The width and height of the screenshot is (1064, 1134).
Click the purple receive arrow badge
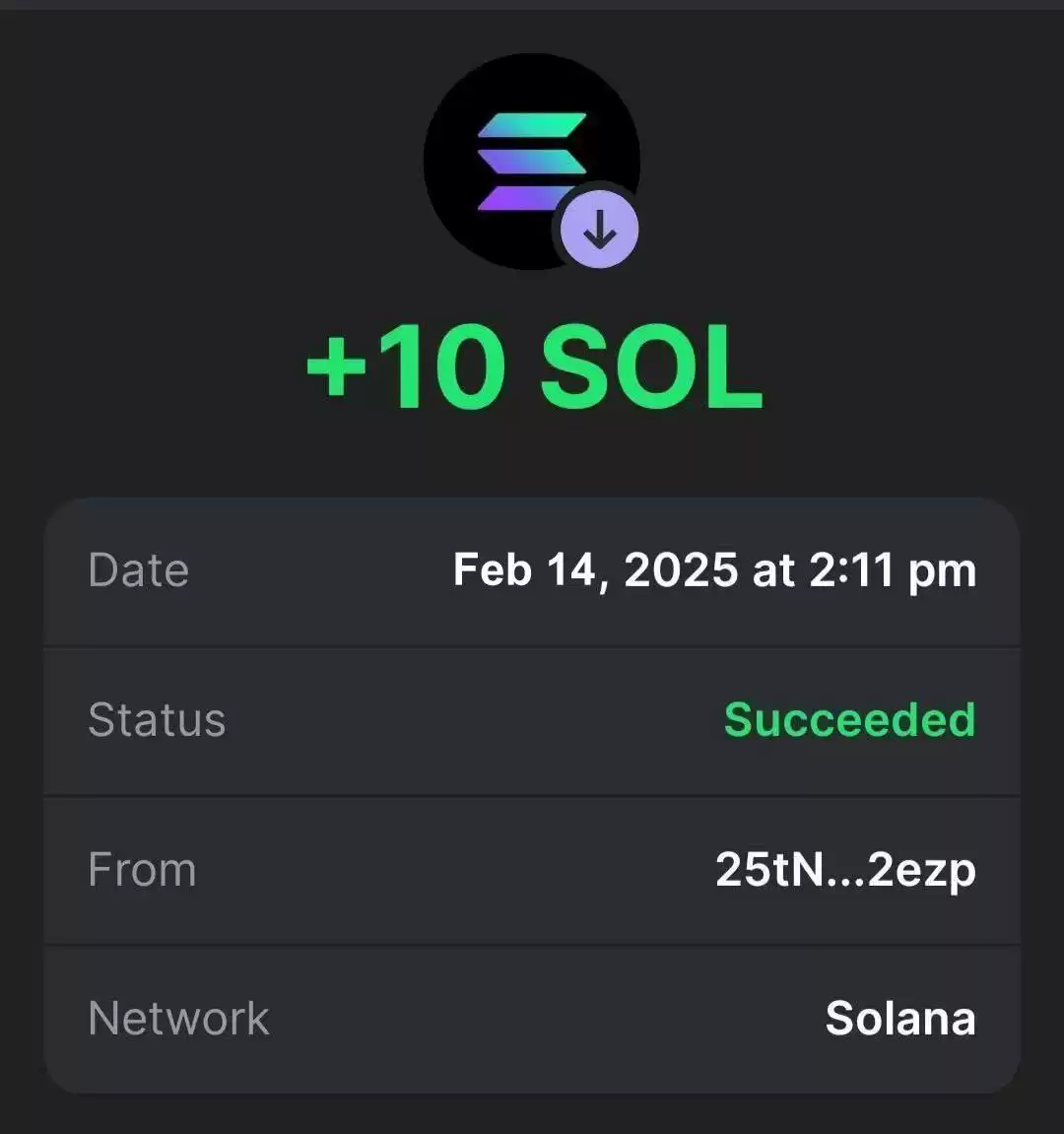600,230
